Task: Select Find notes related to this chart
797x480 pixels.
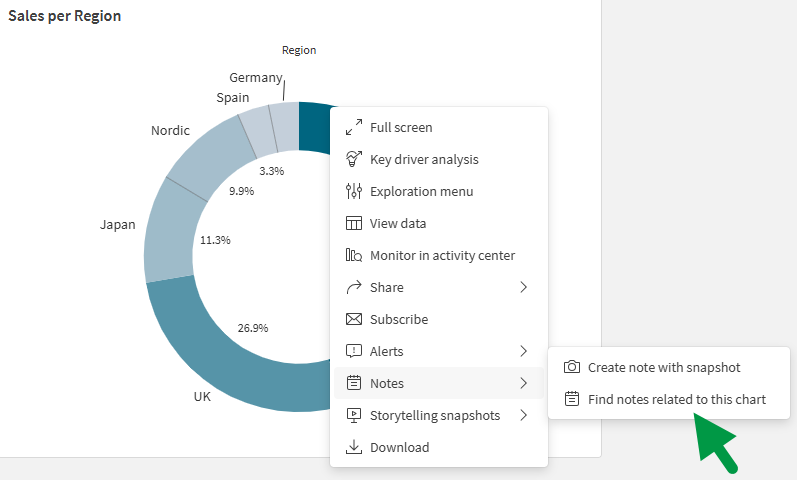Action: click(x=676, y=400)
